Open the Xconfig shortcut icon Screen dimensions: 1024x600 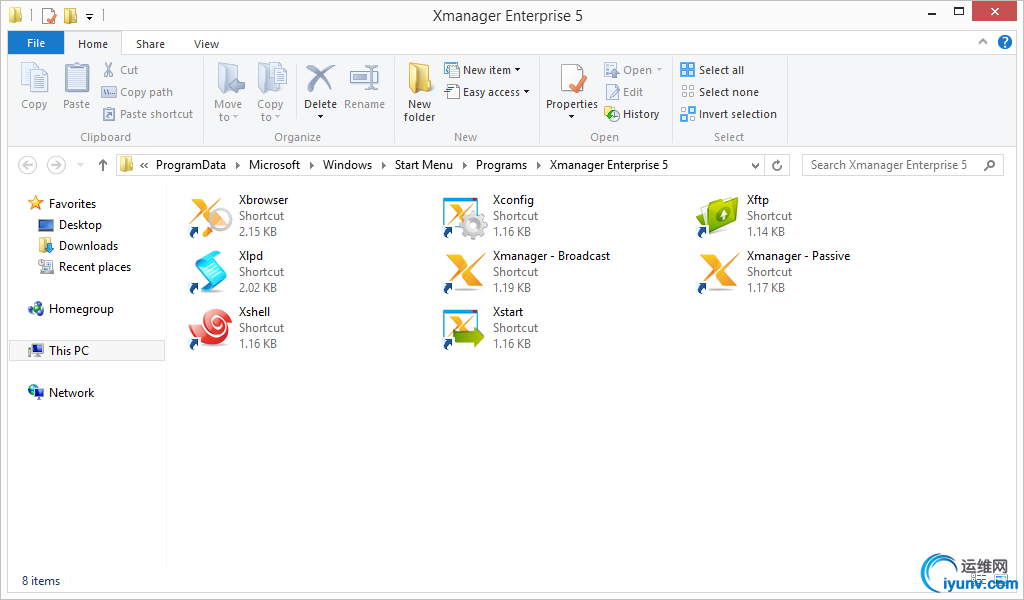pos(464,217)
